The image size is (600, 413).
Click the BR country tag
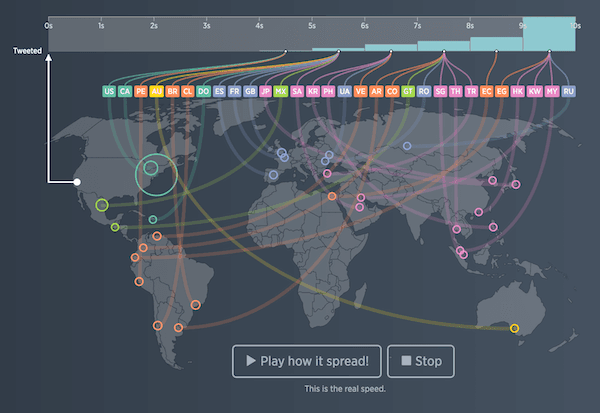tap(172, 91)
